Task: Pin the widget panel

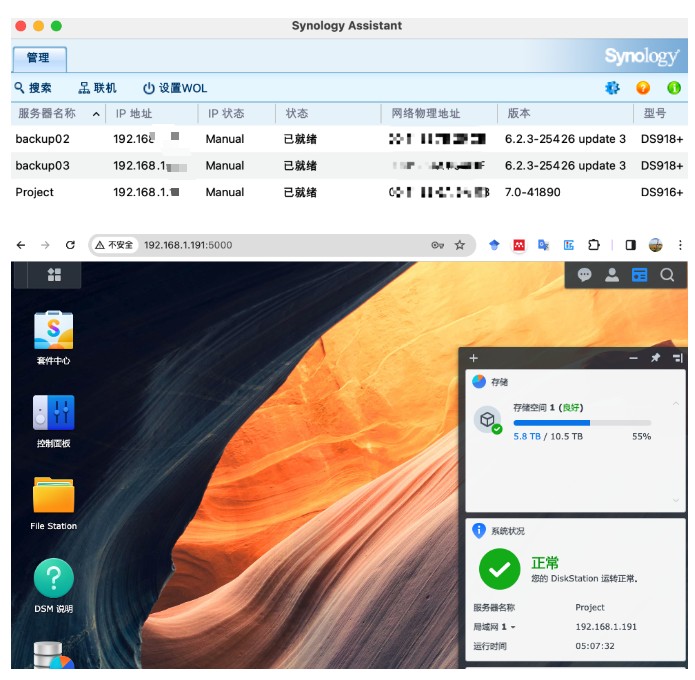Action: tap(655, 358)
